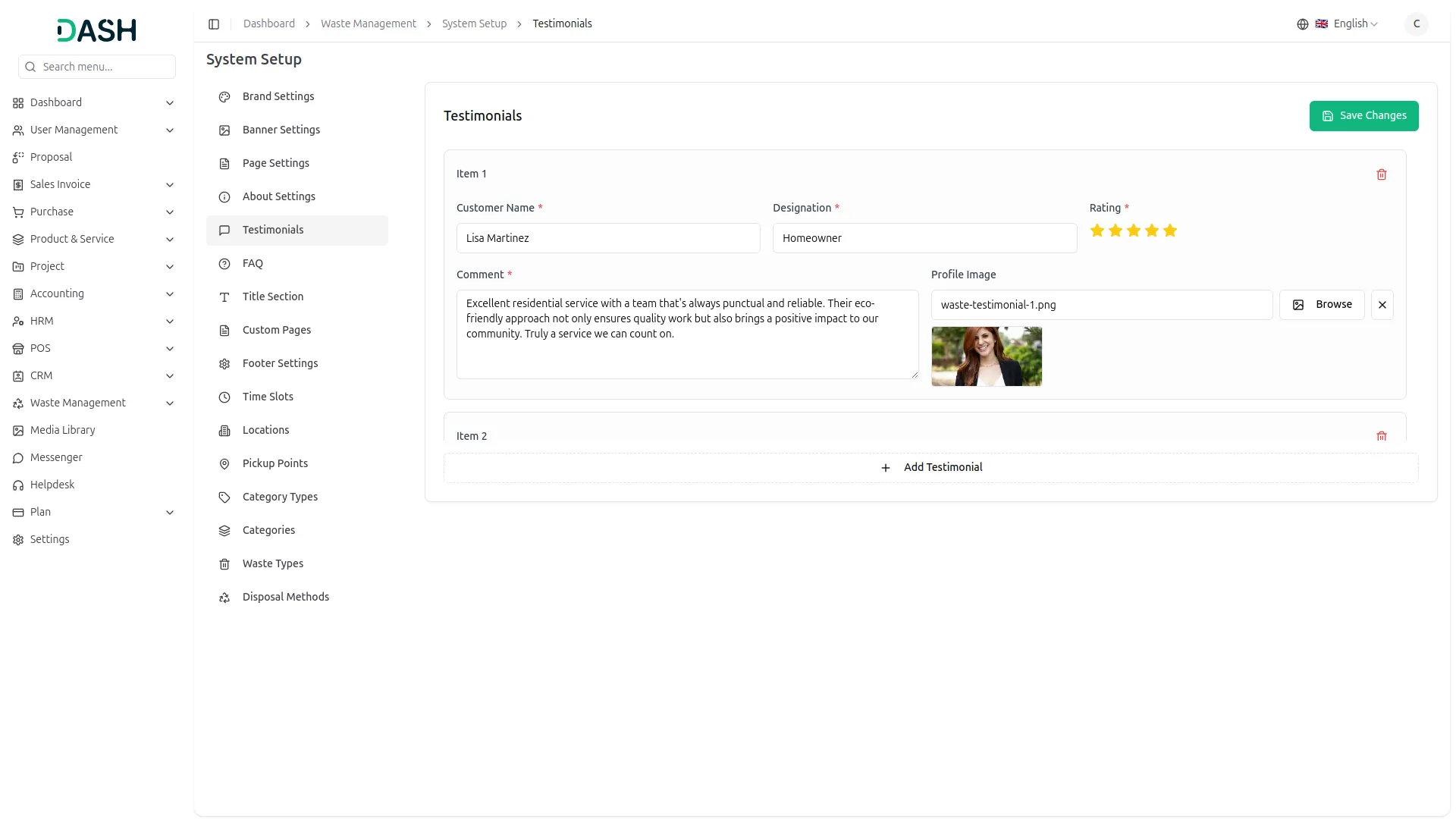Image resolution: width=1456 pixels, height=819 pixels.
Task: Click the Save Changes button
Action: 1363,116
